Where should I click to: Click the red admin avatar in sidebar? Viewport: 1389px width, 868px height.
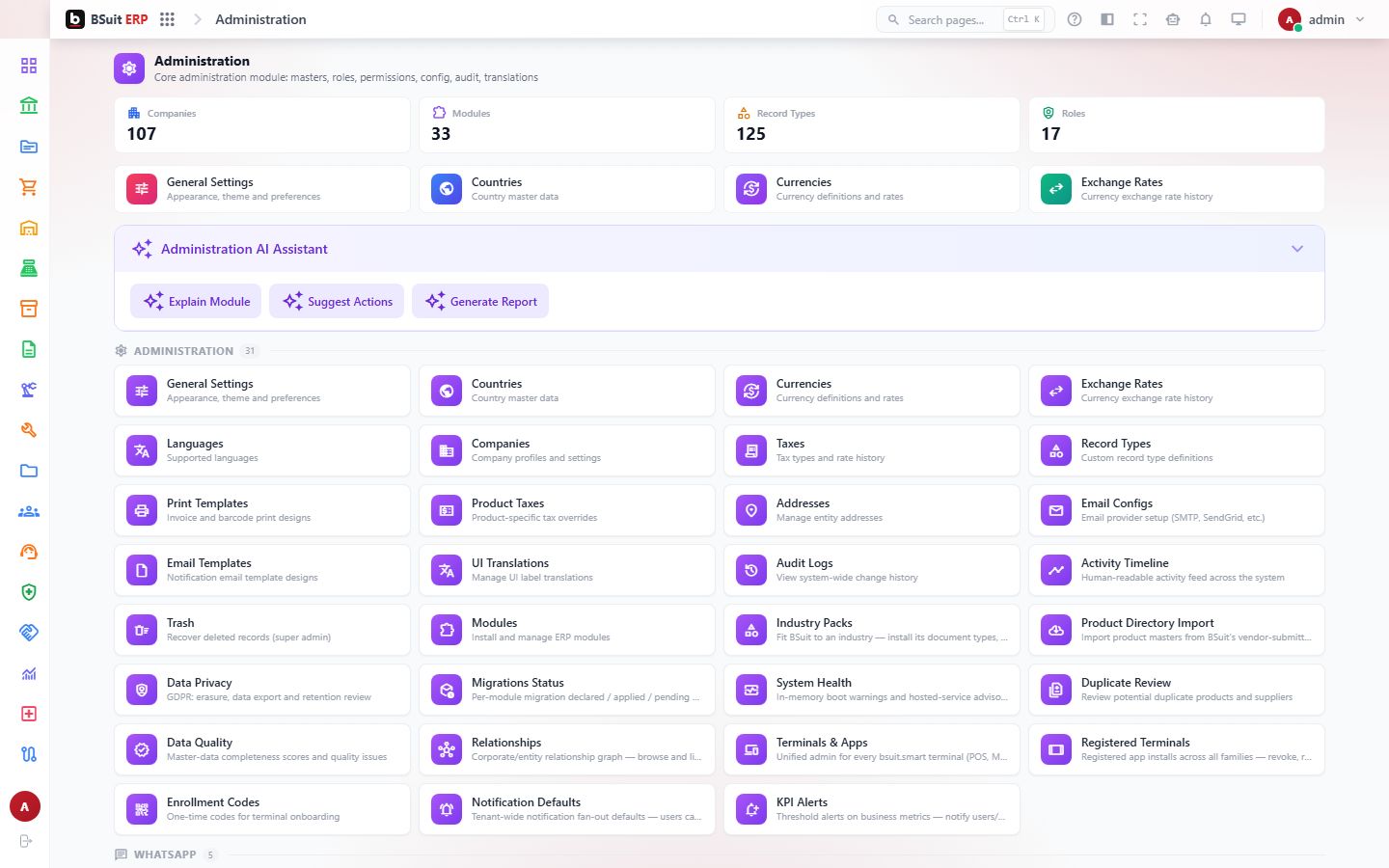25,806
